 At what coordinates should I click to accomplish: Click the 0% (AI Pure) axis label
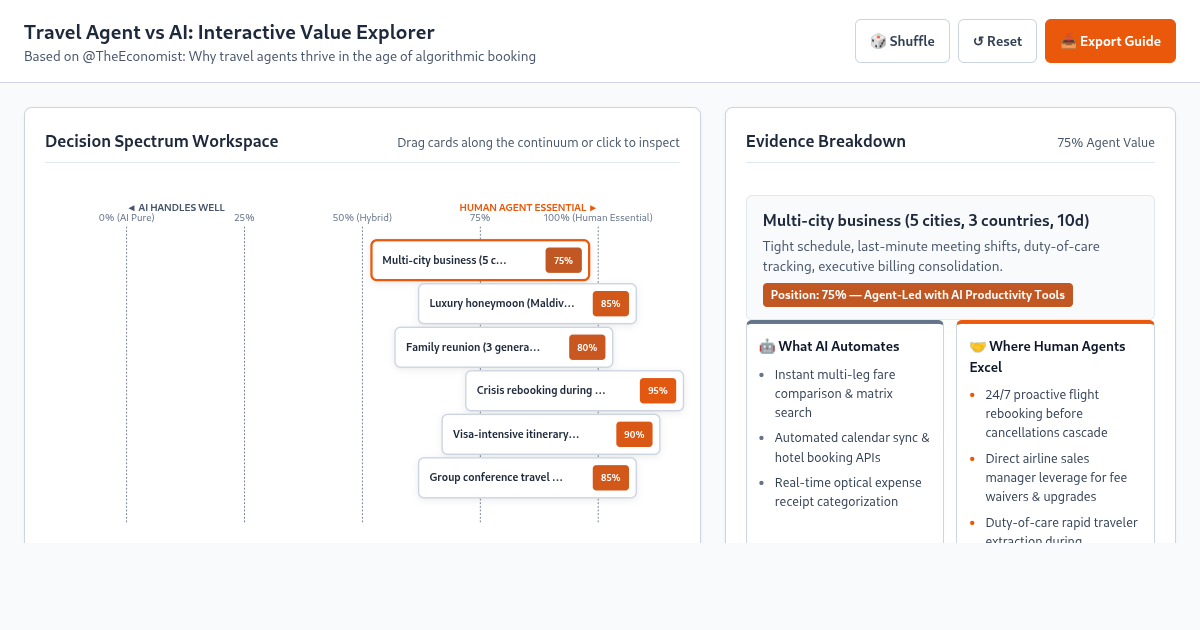126,217
